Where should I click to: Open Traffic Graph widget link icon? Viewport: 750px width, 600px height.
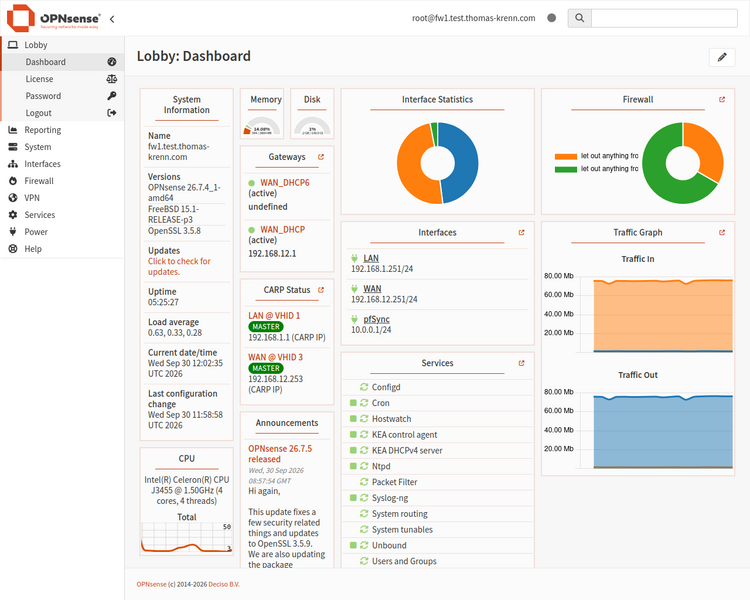click(722, 233)
